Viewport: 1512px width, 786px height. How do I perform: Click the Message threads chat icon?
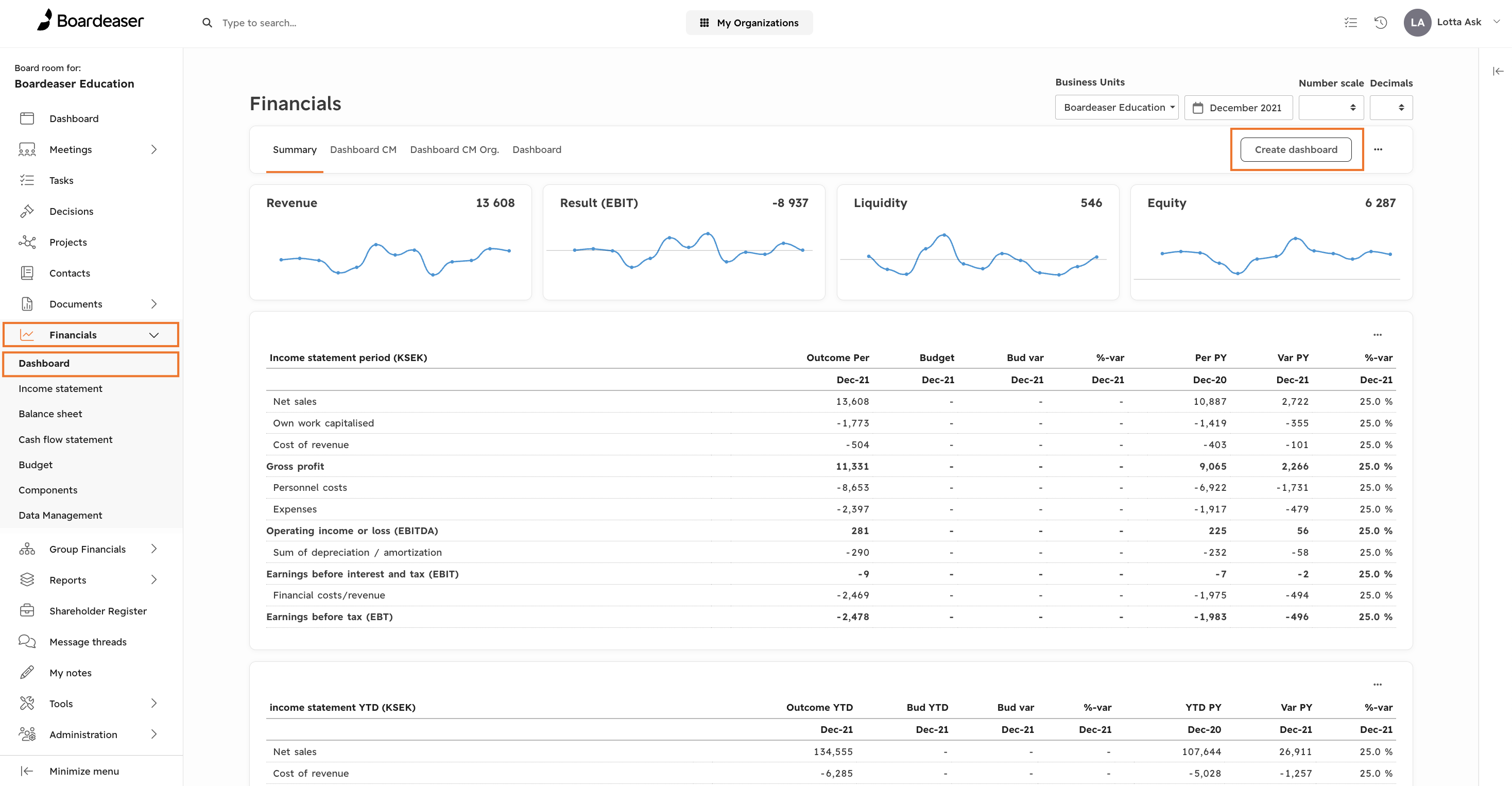(27, 642)
